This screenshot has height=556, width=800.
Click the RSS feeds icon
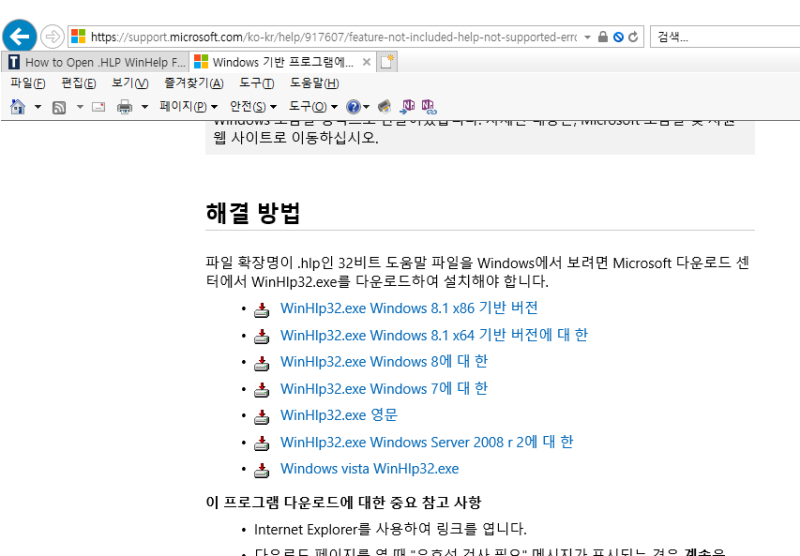tap(59, 107)
